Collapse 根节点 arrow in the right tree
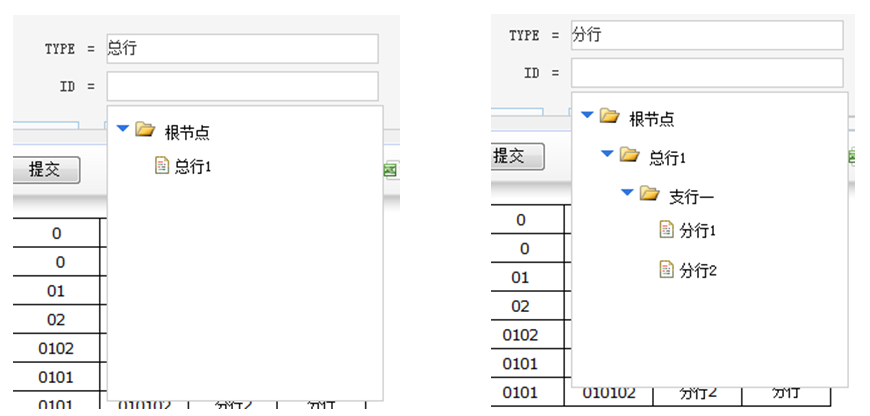The width and height of the screenshot is (870, 416). [587, 116]
